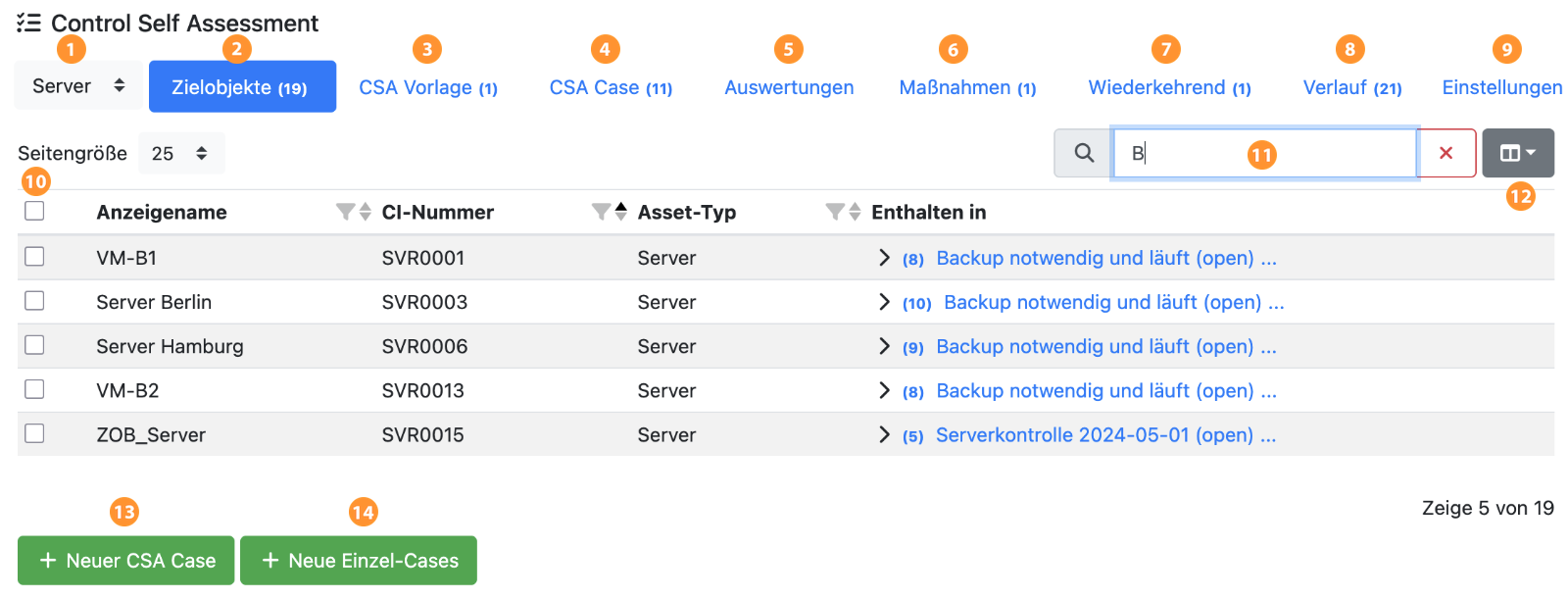Click the Neuer CSA Case button

tap(126, 561)
